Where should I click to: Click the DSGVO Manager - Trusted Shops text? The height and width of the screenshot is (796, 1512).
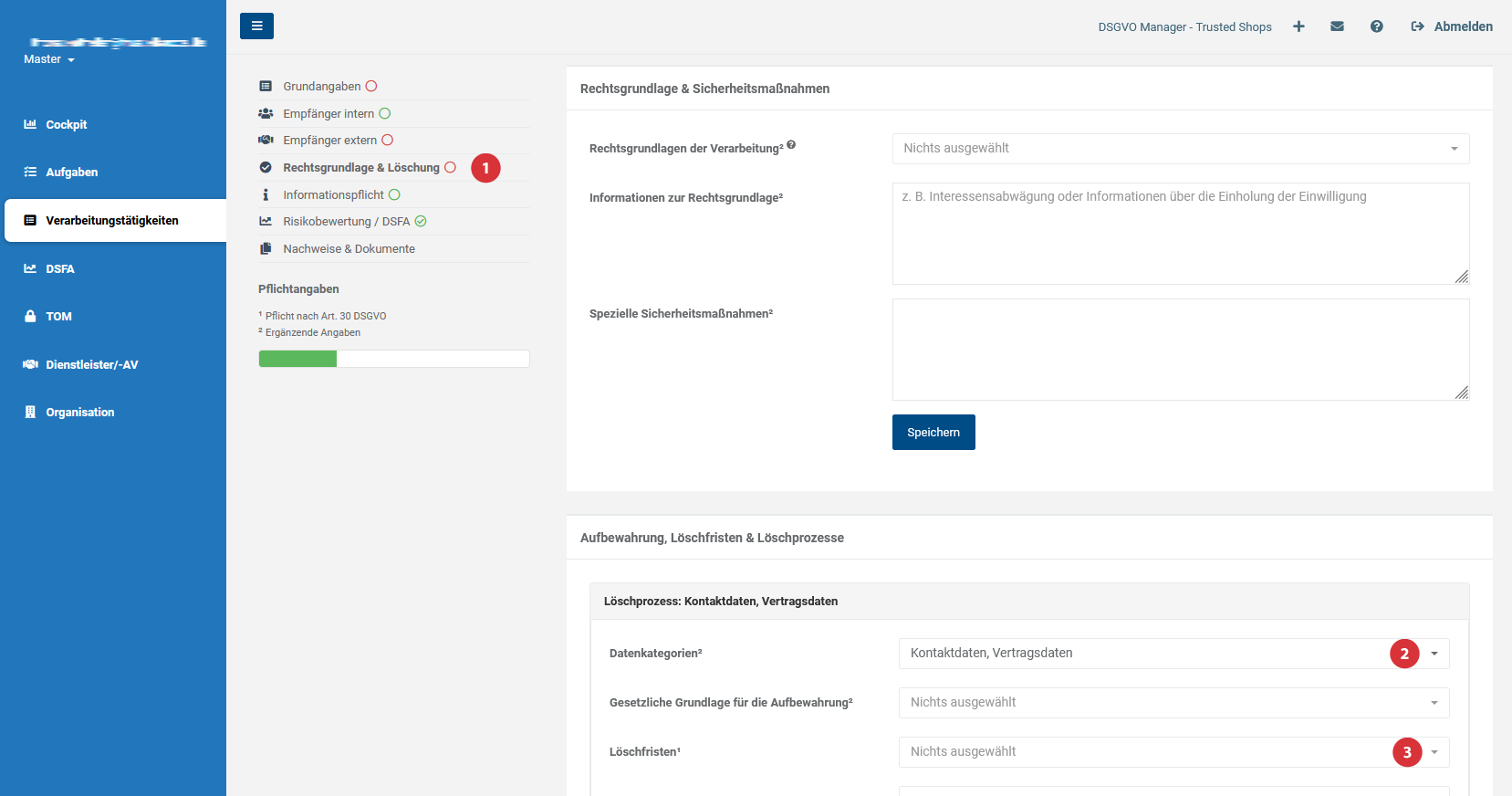pyautogui.click(x=1184, y=27)
